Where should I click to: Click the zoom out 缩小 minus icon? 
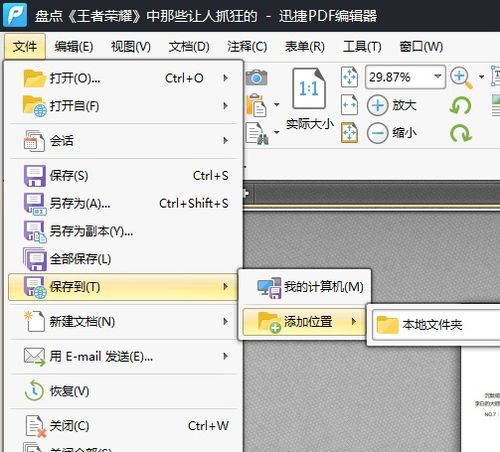click(x=377, y=133)
